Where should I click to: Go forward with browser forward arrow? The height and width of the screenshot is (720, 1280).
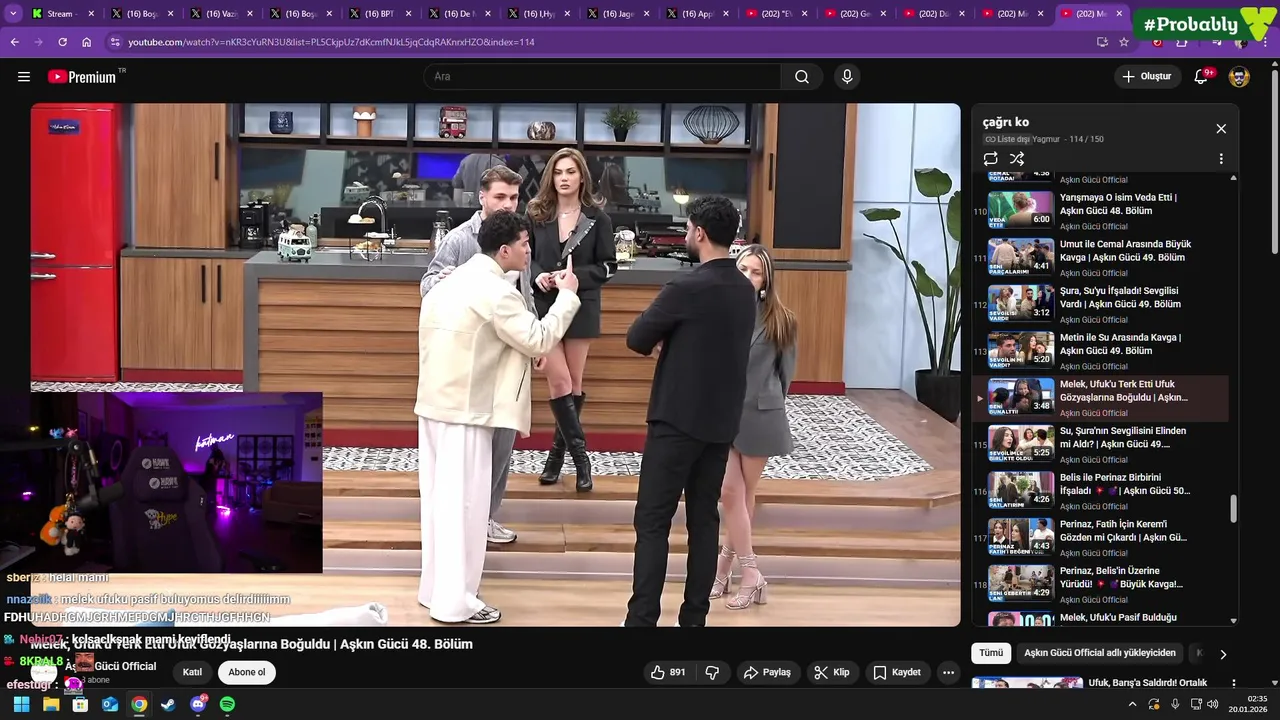(38, 42)
